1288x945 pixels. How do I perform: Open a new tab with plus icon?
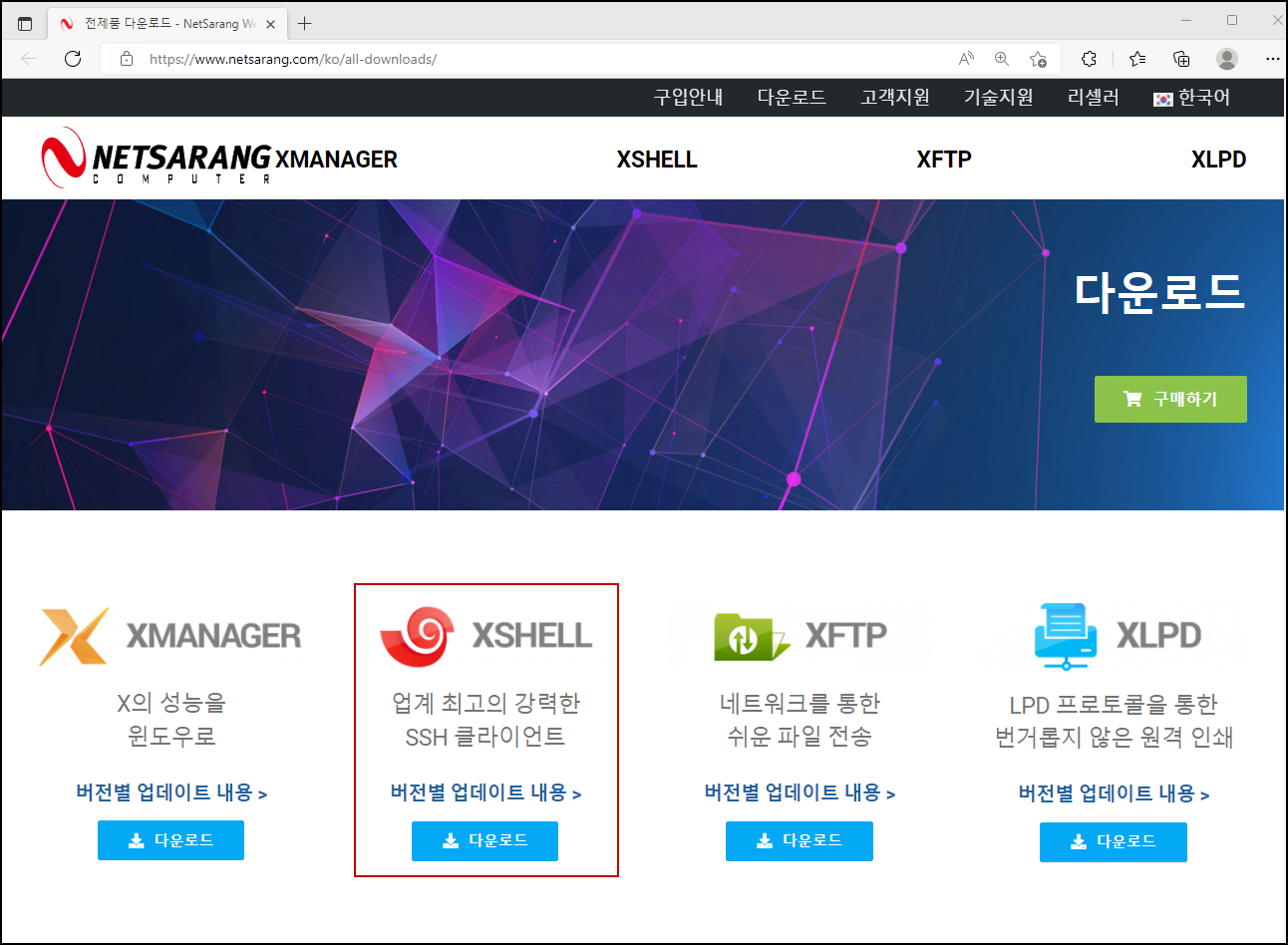pyautogui.click(x=305, y=23)
